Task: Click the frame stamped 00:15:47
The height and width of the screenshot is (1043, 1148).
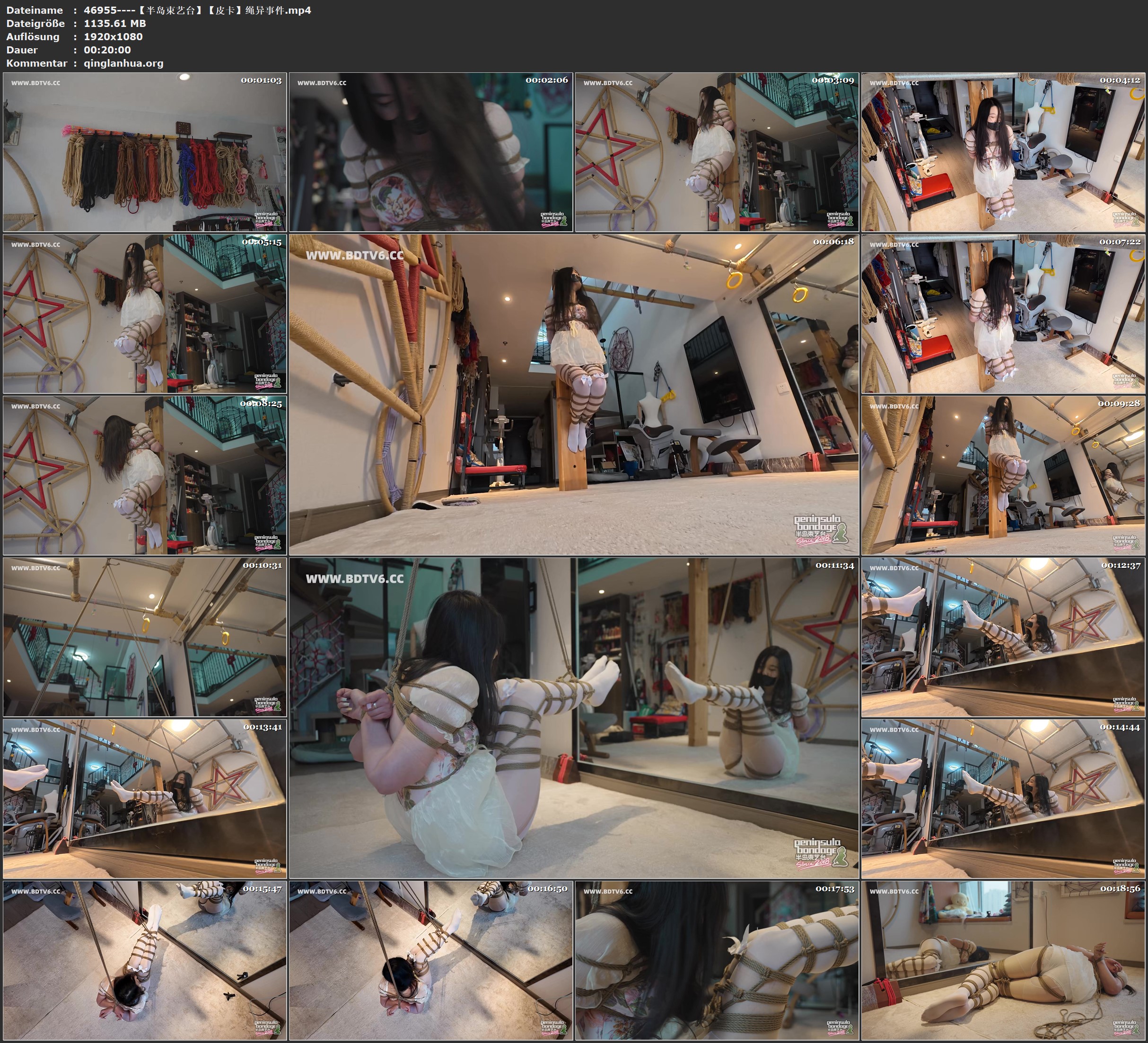Action: (145, 960)
